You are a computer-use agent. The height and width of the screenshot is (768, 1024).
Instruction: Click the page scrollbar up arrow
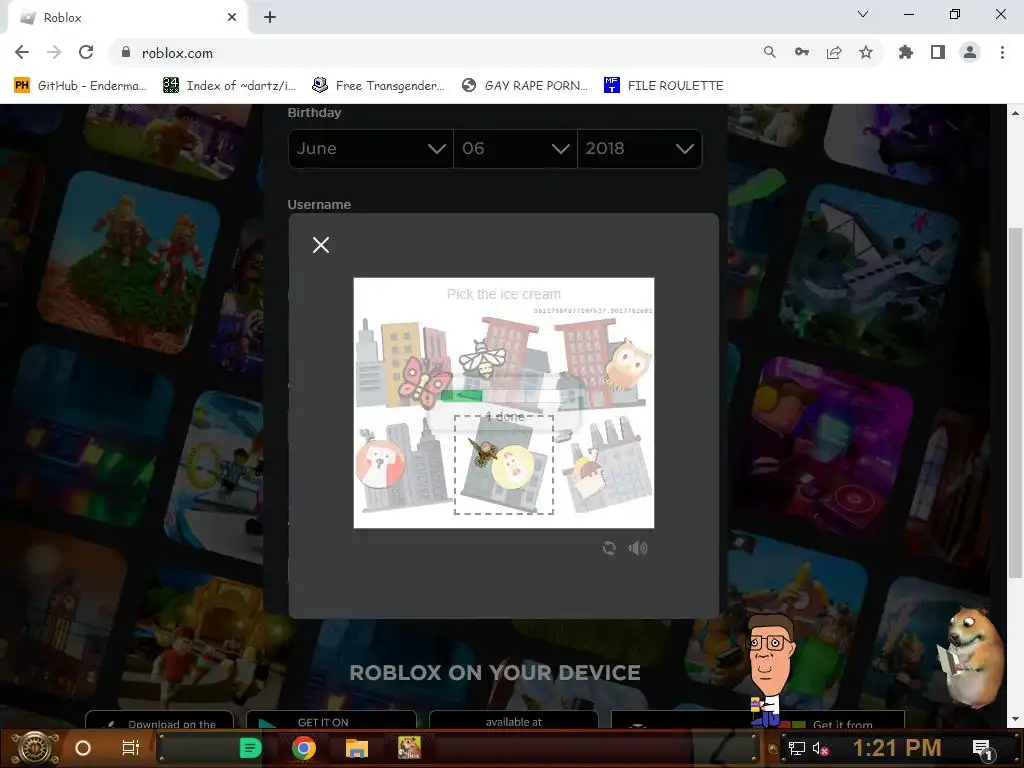tap(1015, 112)
